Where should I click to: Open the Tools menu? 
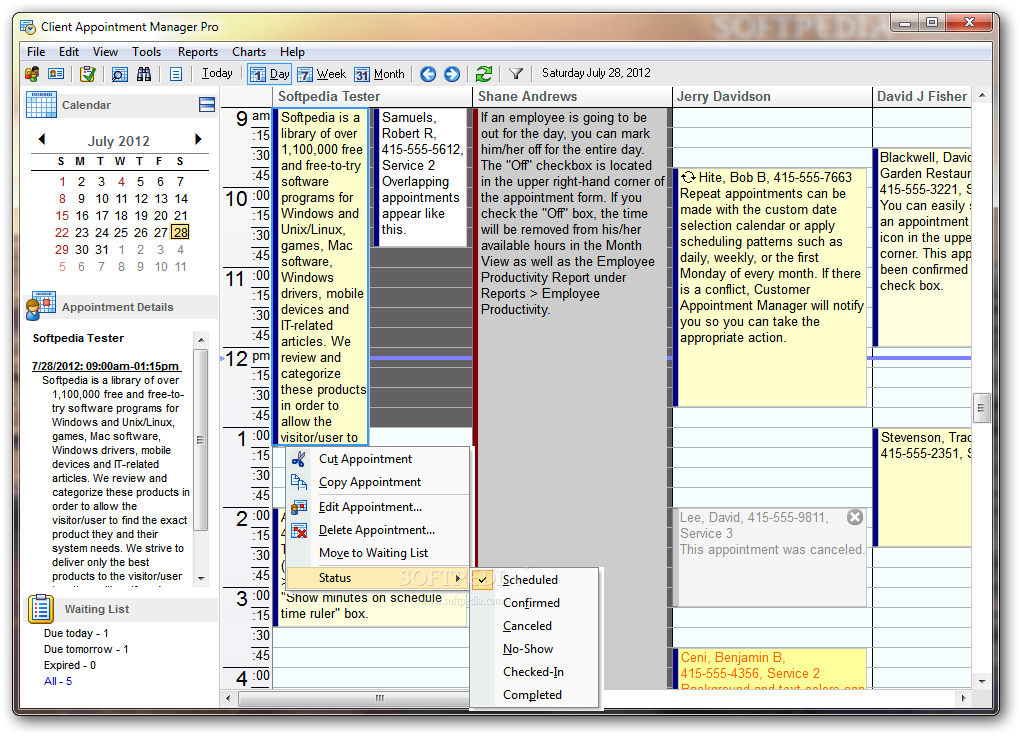(x=146, y=52)
